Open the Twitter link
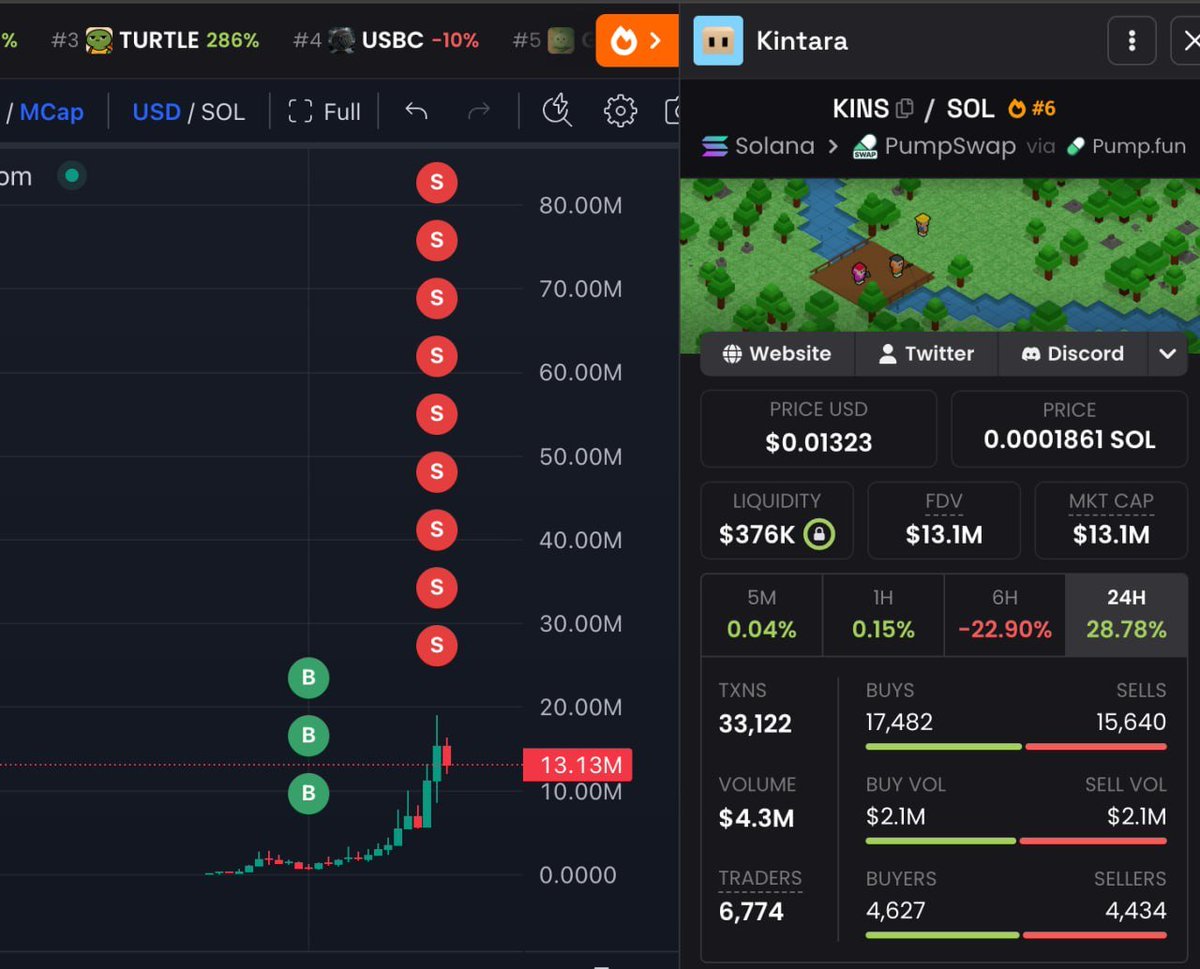Viewport: 1200px width, 969px height. coord(927,354)
